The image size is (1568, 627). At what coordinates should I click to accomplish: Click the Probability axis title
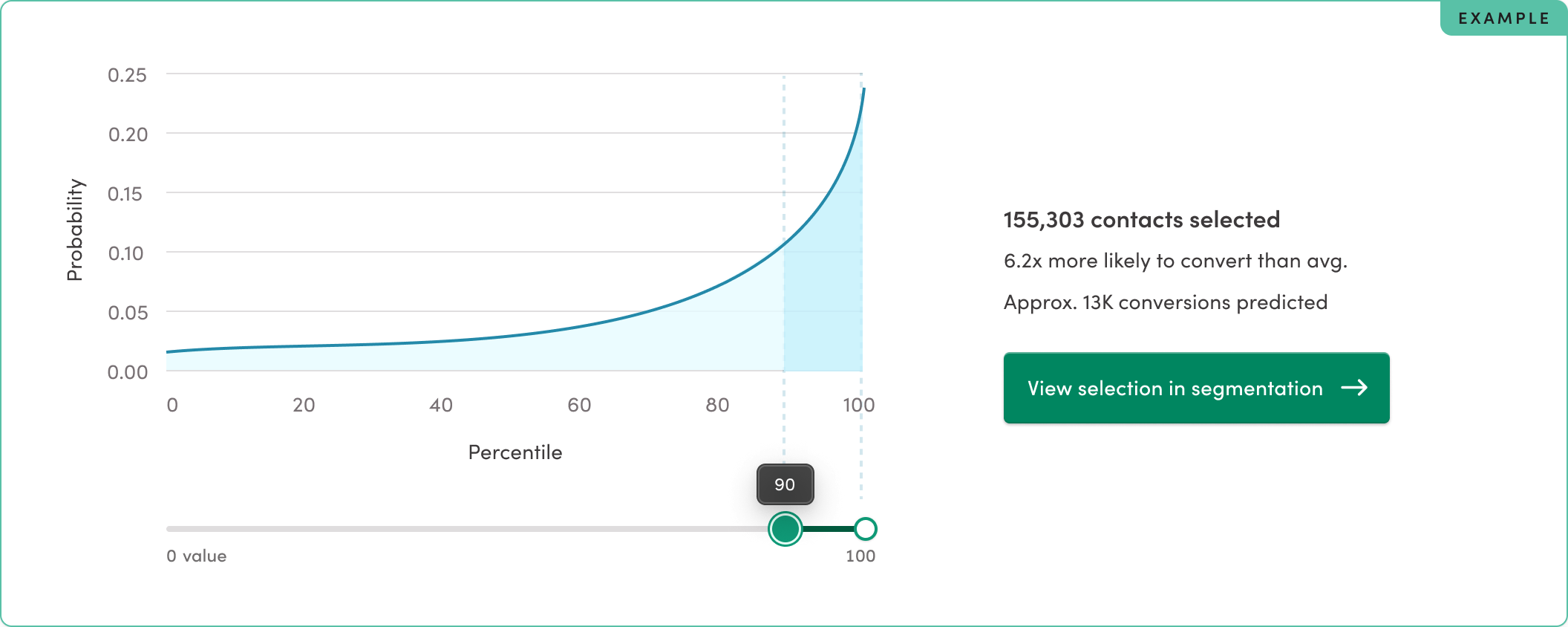tap(75, 230)
